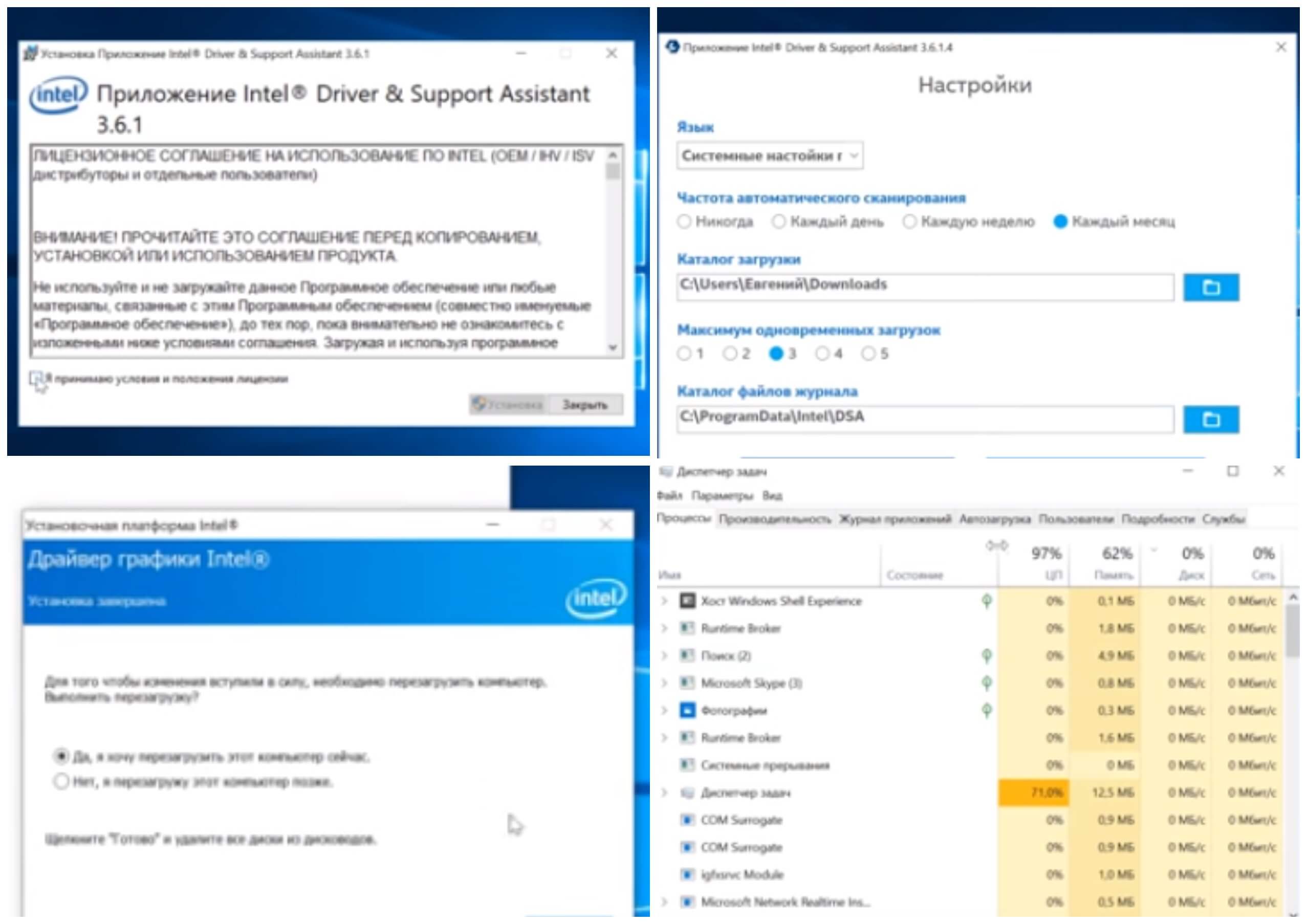Click the folder icon next to Downloads path

click(1211, 288)
